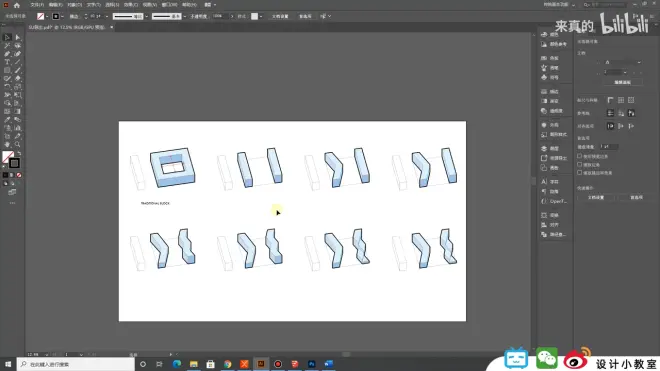Toggle first Preferences checkbox in Properties
This screenshot has width=660, height=371.
[580, 156]
